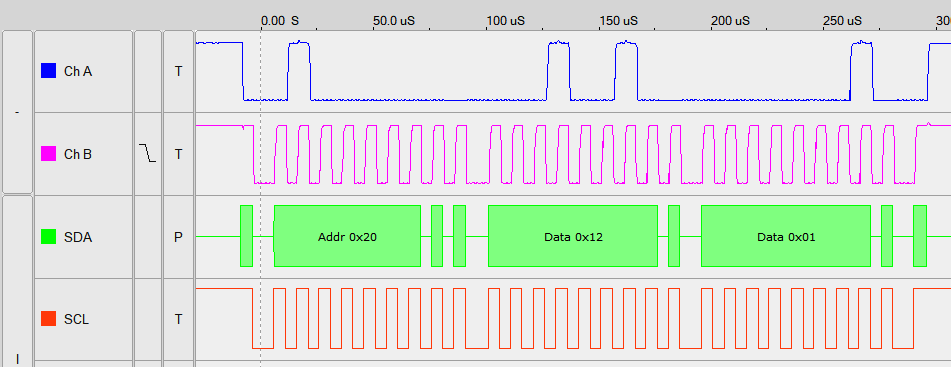Click the P mode cell for SDA
The height and width of the screenshot is (367, 951).
point(178,237)
